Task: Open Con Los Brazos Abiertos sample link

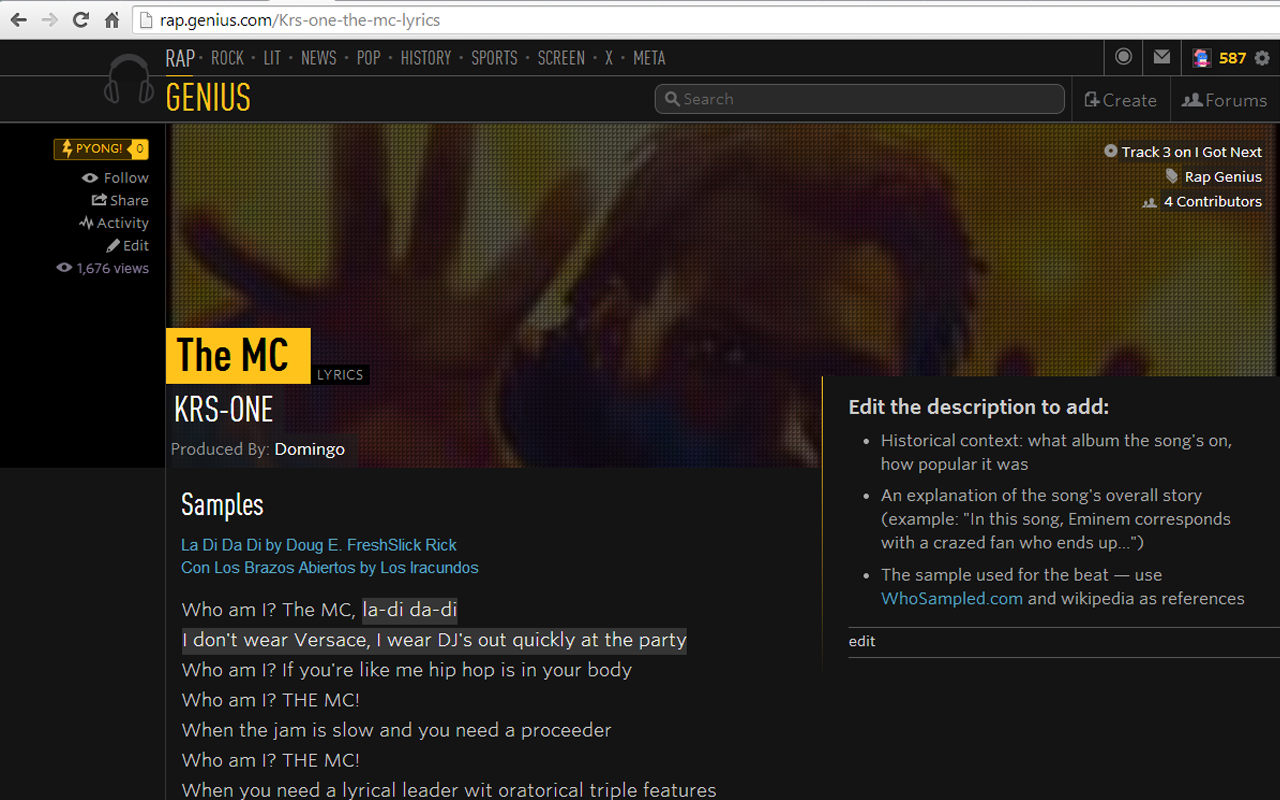Action: (x=330, y=568)
